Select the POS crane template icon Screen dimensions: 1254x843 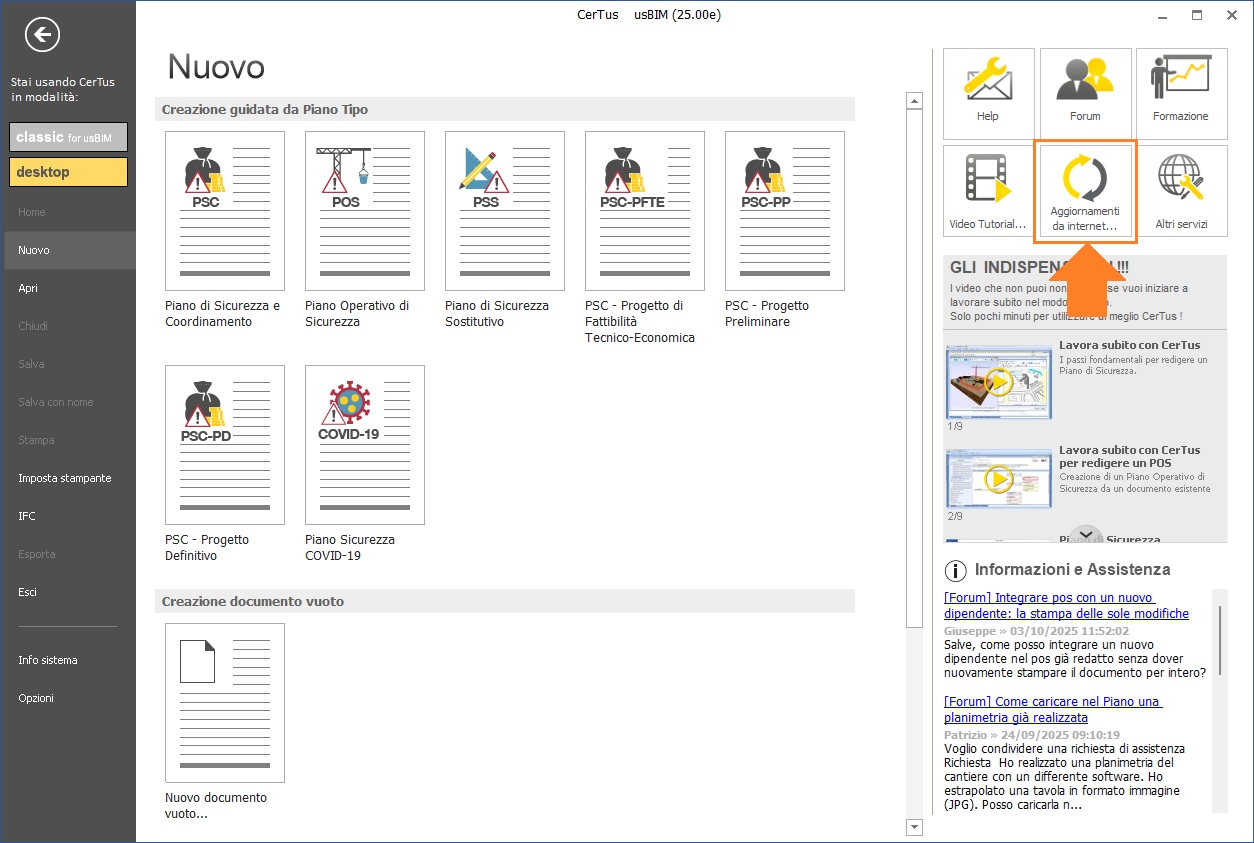pos(364,210)
